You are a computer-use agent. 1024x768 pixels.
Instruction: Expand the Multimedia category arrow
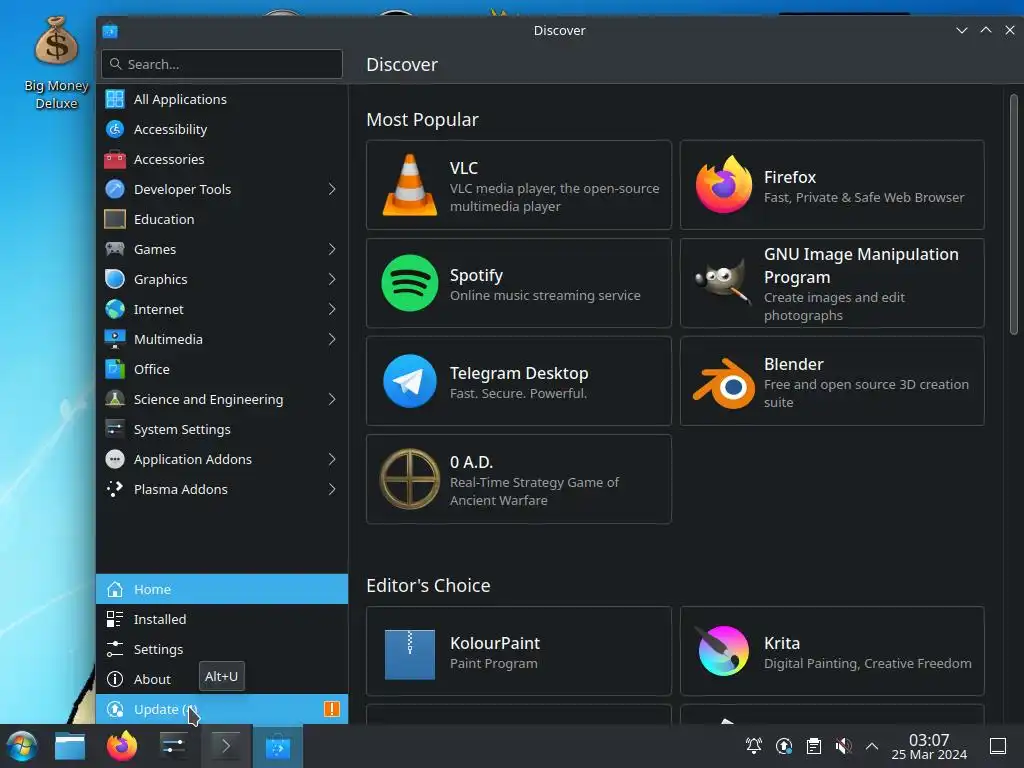pos(332,340)
